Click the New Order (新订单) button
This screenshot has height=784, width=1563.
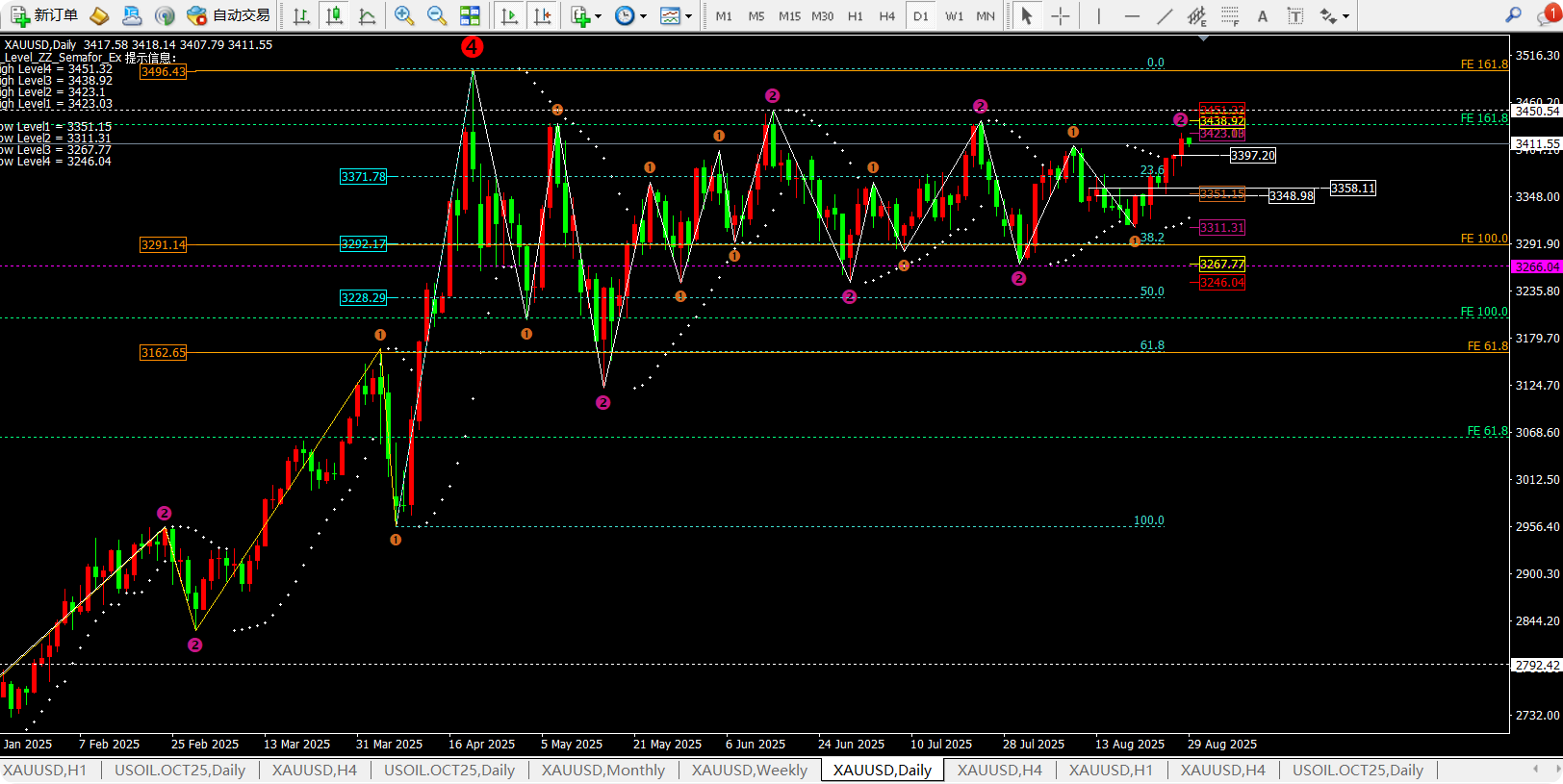point(44,15)
